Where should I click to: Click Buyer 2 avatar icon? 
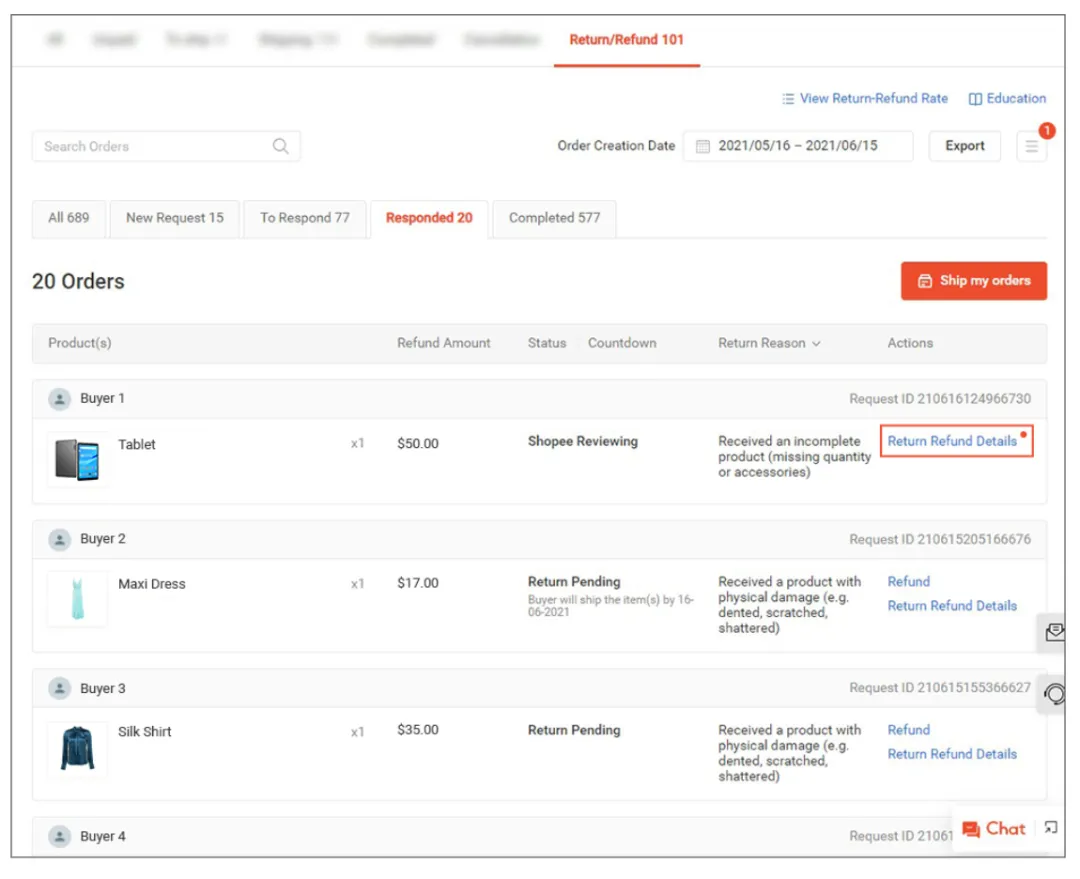click(60, 539)
